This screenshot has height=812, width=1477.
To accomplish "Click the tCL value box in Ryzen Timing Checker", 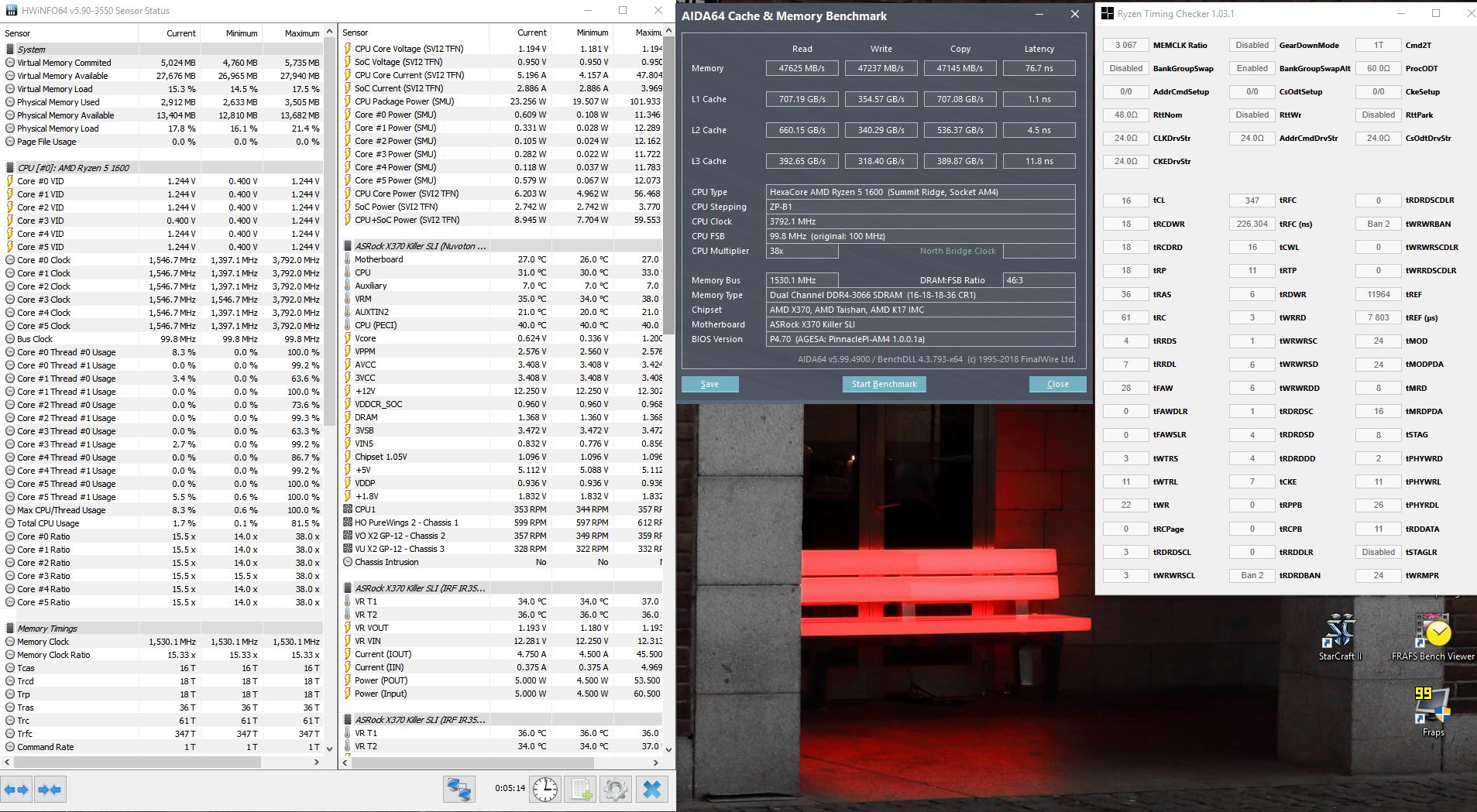I will 1125,200.
